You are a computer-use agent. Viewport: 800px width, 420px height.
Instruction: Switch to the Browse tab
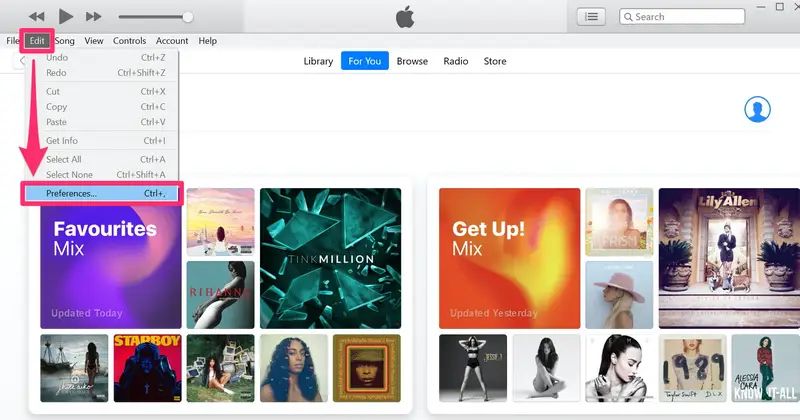(x=412, y=61)
